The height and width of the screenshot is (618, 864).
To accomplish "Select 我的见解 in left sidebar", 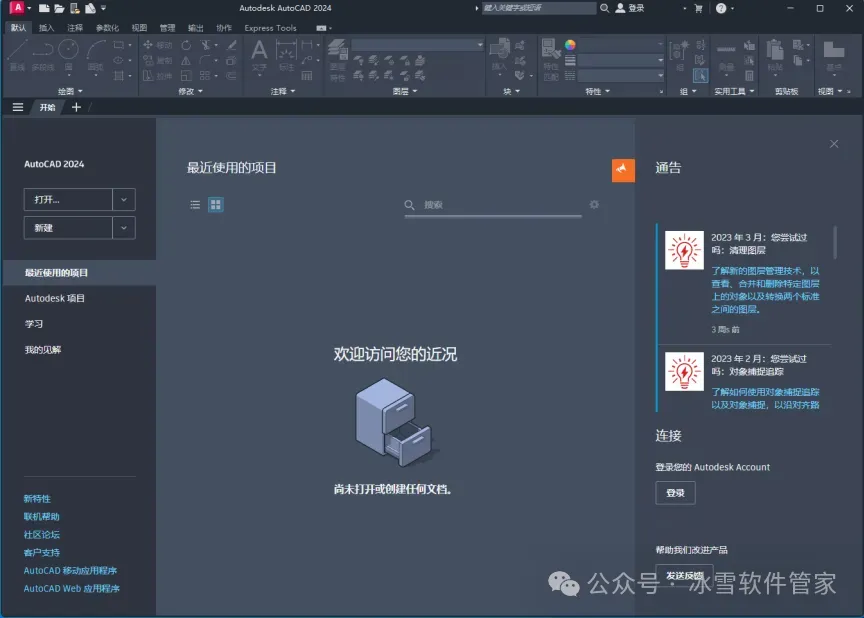I will point(42,350).
